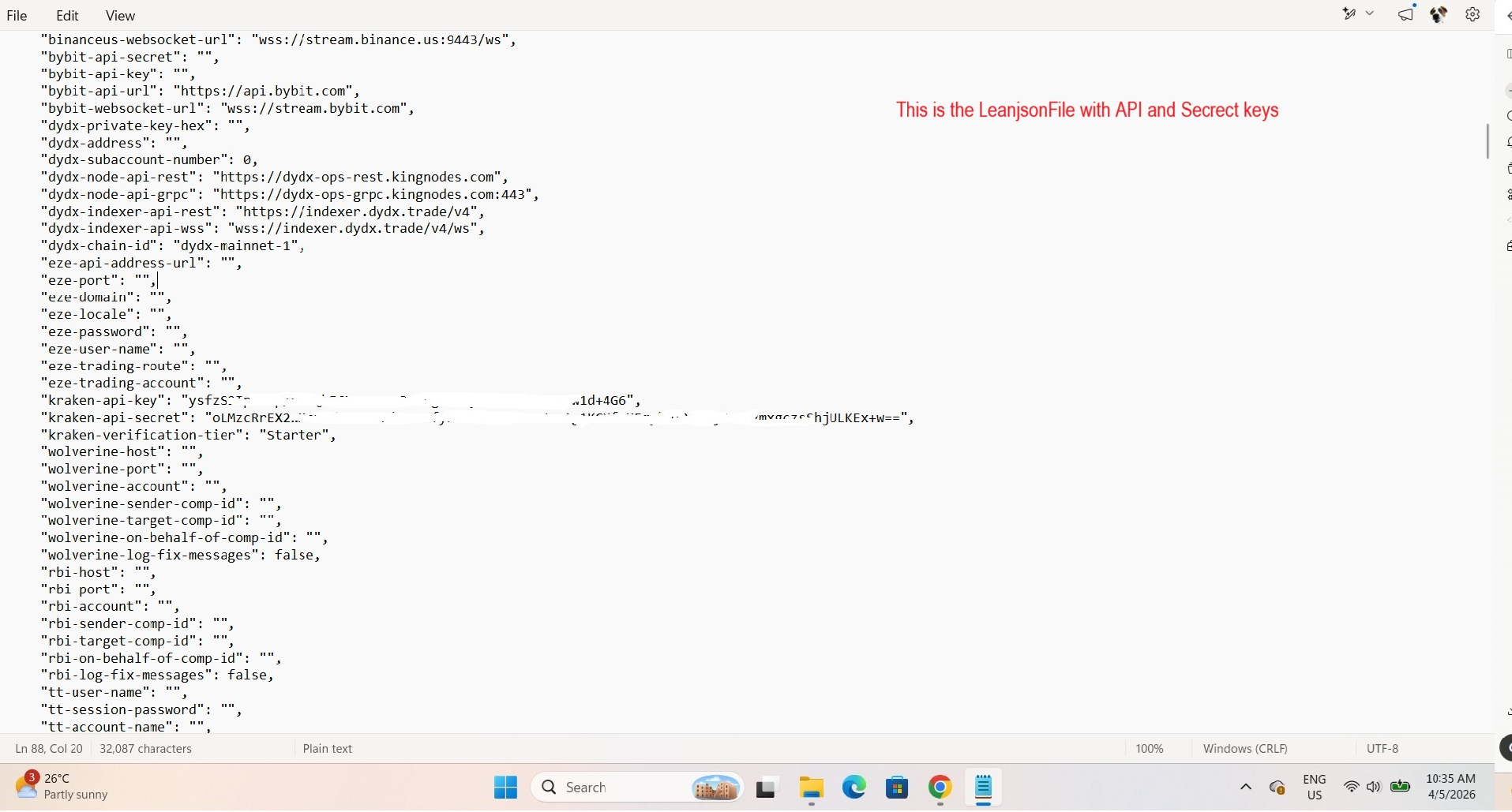Click the Ln 88, Col 20 status indicator
This screenshot has height=812, width=1512.
click(49, 749)
